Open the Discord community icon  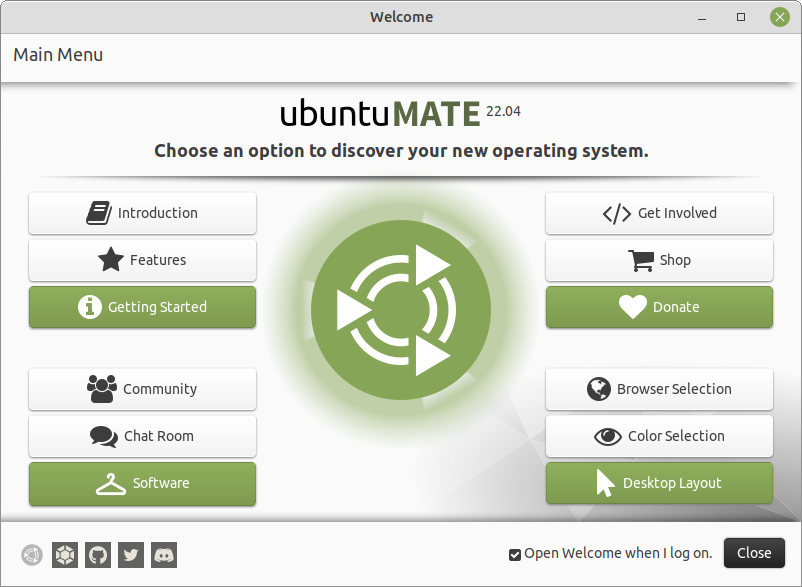[x=163, y=554]
